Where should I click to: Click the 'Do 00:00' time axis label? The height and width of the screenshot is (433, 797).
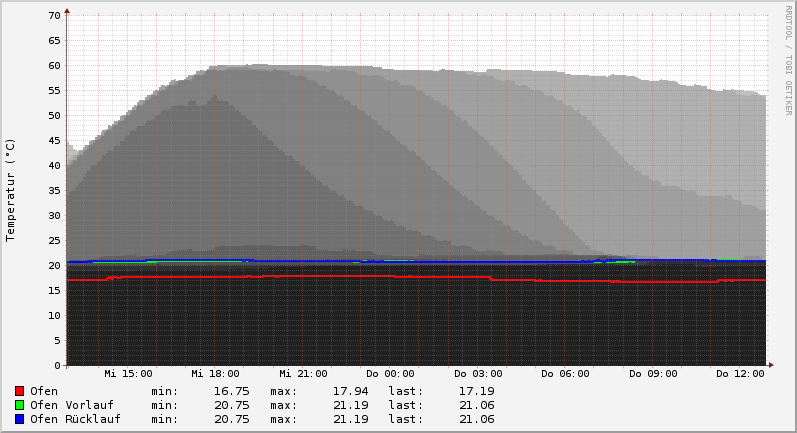coord(390,374)
